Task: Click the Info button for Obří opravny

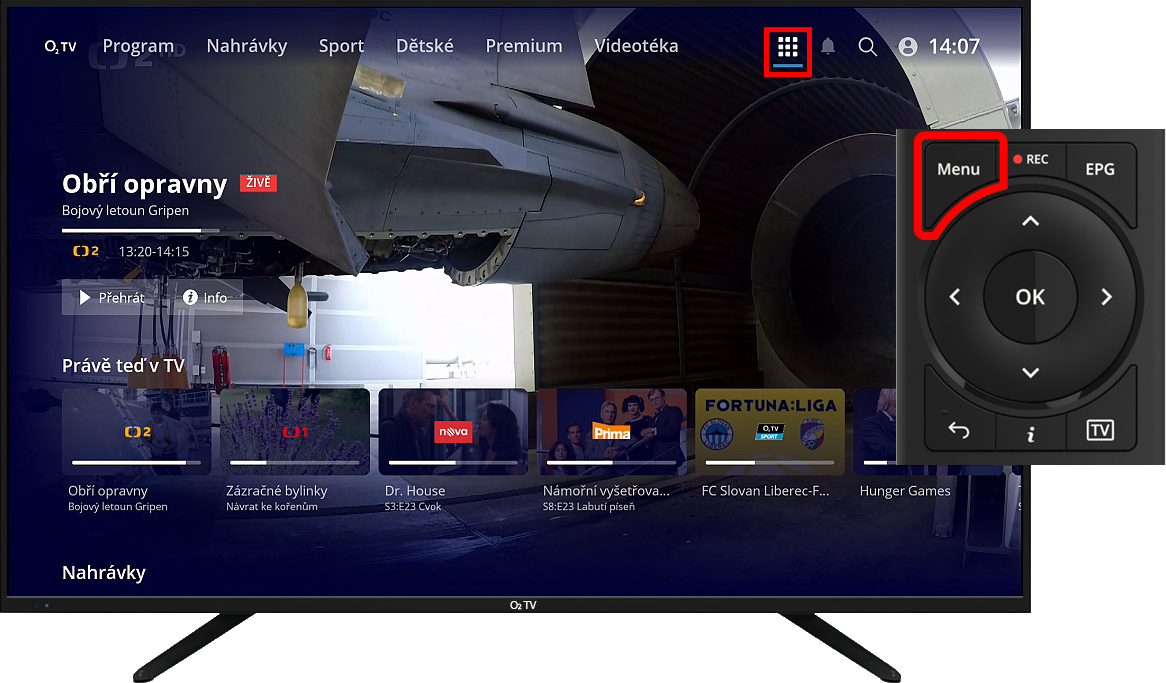Action: 204,298
